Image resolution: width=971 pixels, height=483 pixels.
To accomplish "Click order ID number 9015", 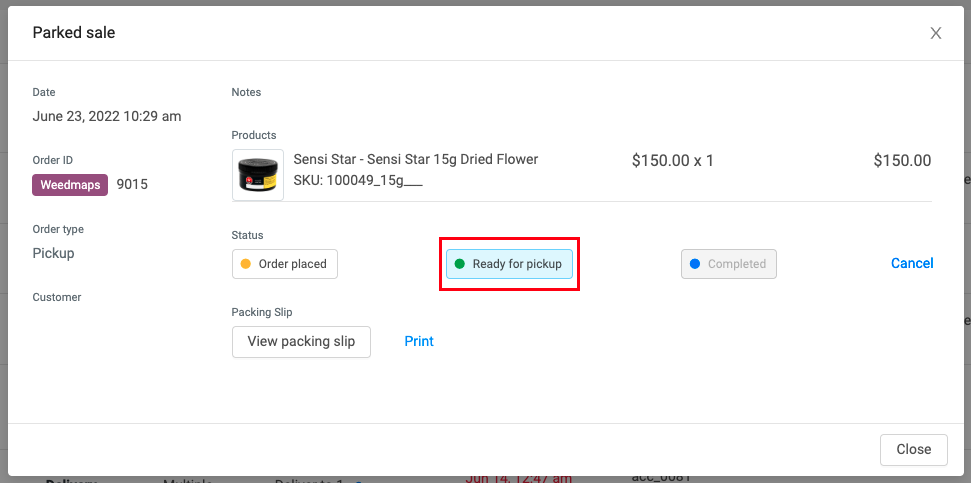I will pyautogui.click(x=132, y=185).
